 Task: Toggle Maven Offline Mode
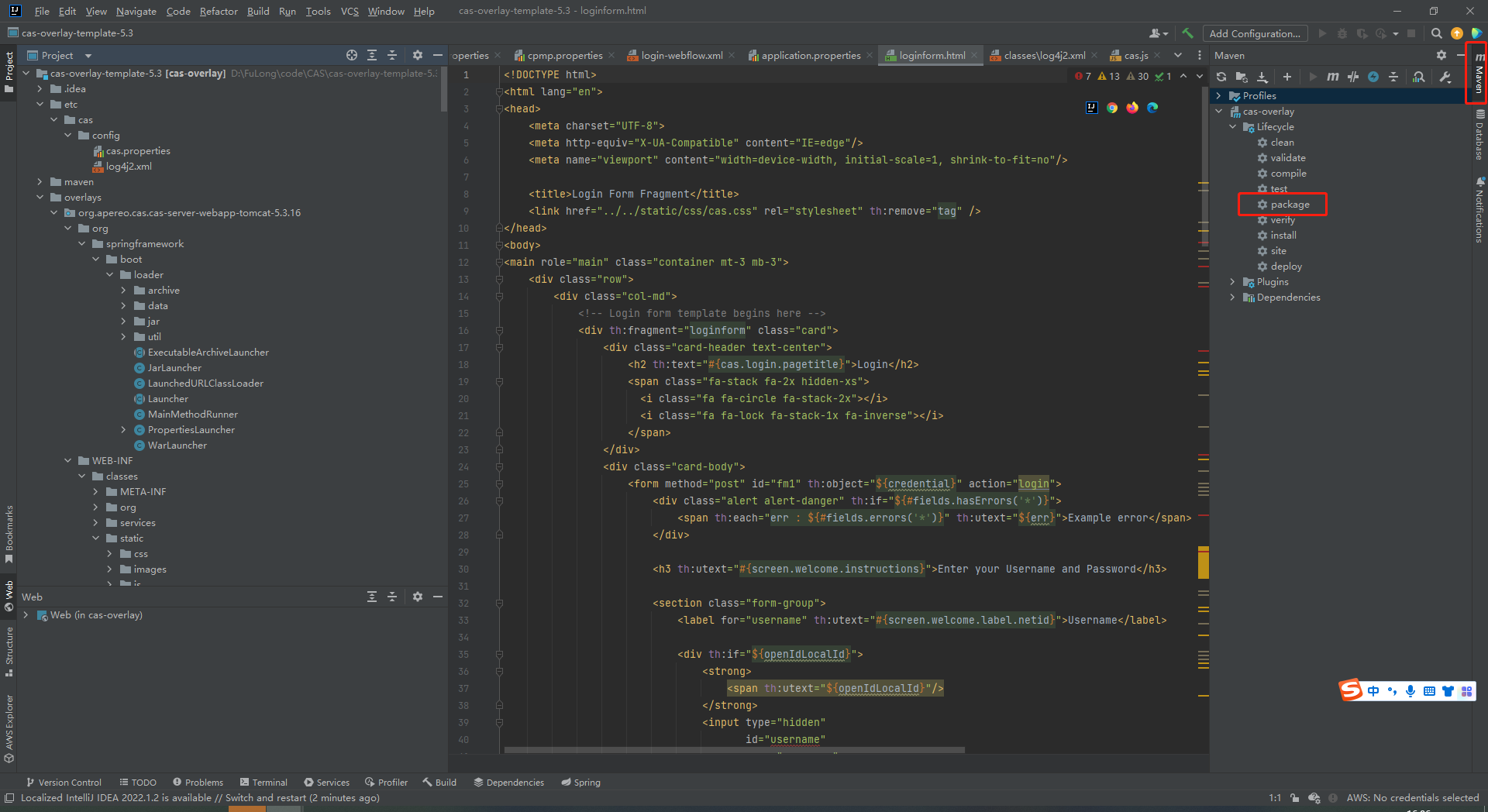pyautogui.click(x=1353, y=77)
